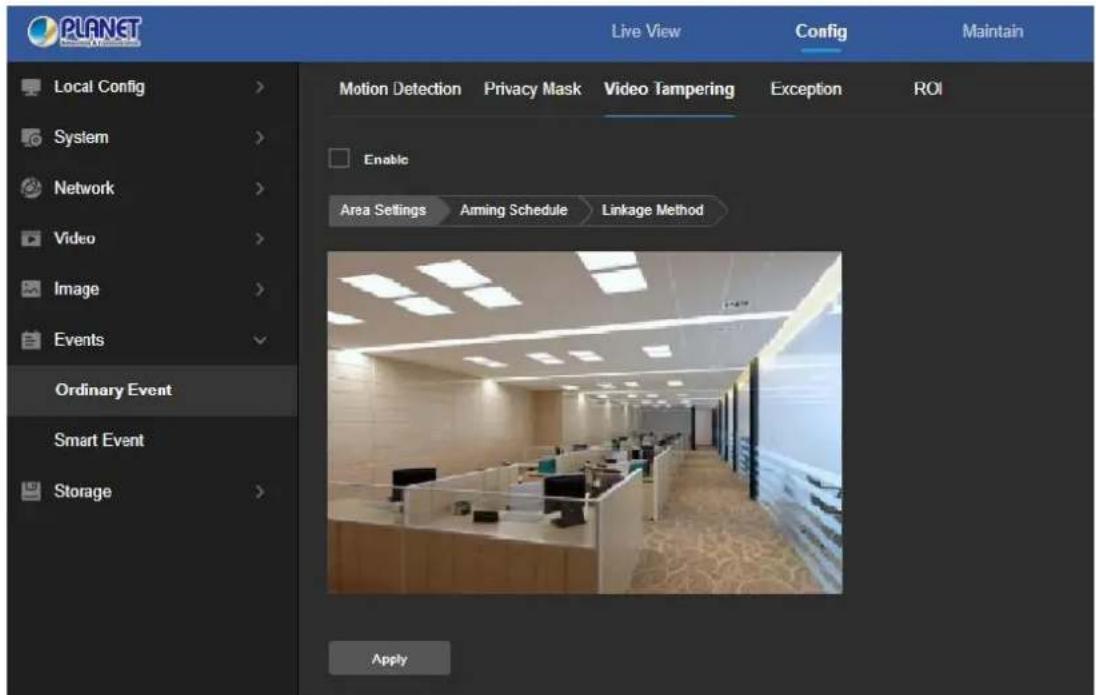Click the System settings icon
1096x695 pixels.
pyautogui.click(x=31, y=138)
